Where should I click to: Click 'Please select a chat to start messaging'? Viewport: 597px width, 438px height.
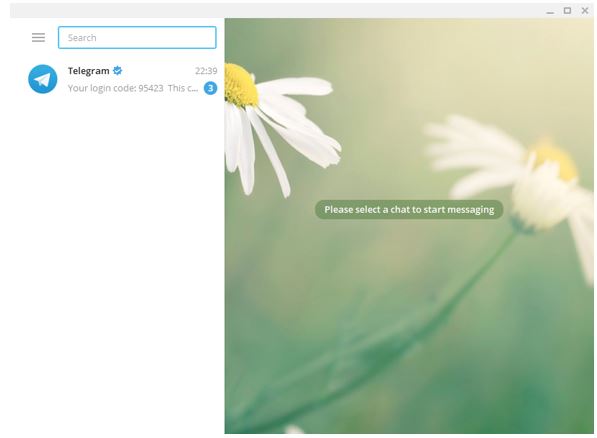pos(409,209)
